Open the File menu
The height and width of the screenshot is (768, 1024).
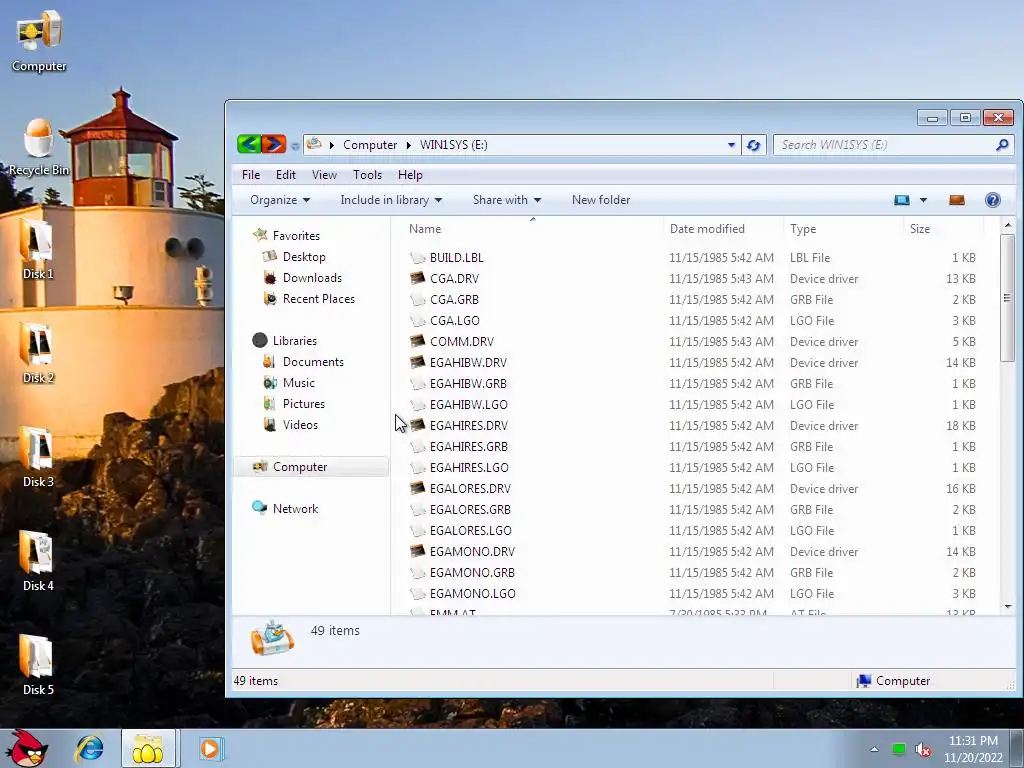coord(251,175)
